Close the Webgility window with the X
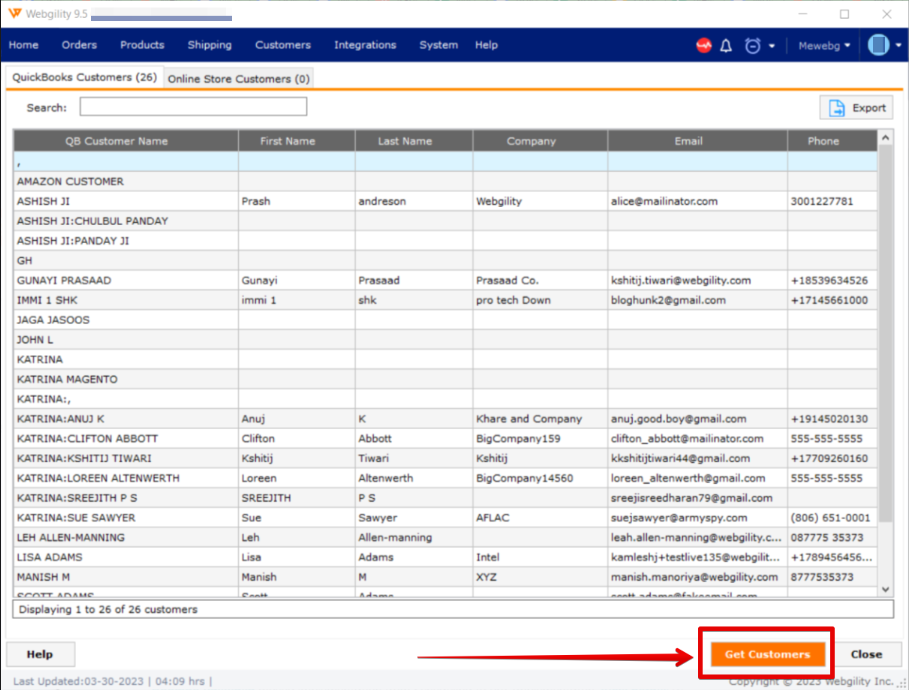909x690 pixels. (887, 14)
